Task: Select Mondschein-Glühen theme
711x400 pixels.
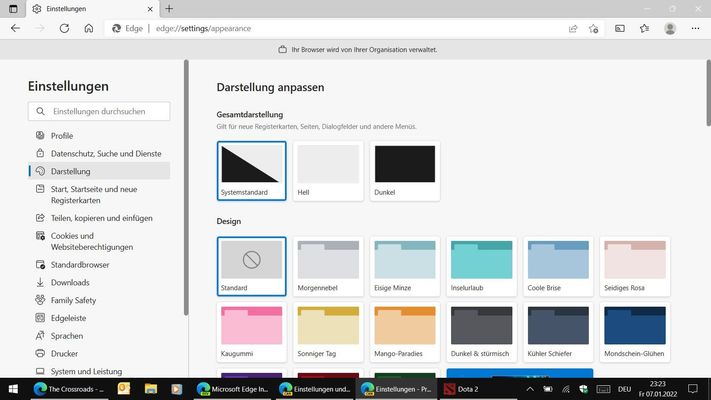Action: tap(635, 332)
